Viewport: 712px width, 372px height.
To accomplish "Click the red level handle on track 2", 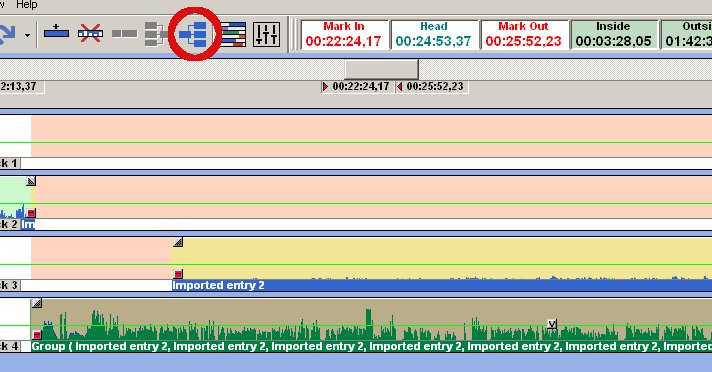I will coord(31,213).
